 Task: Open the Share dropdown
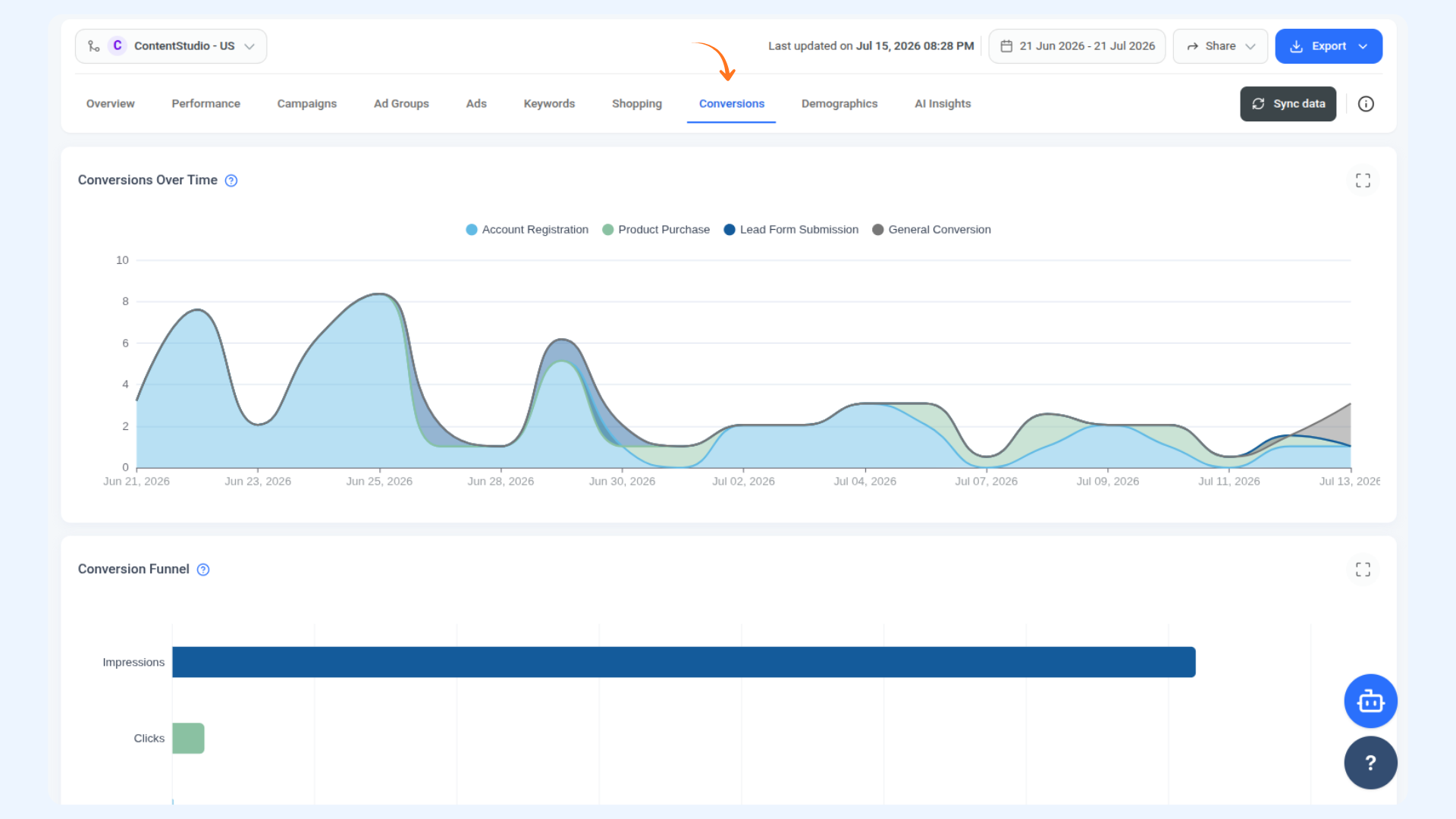(x=1220, y=46)
